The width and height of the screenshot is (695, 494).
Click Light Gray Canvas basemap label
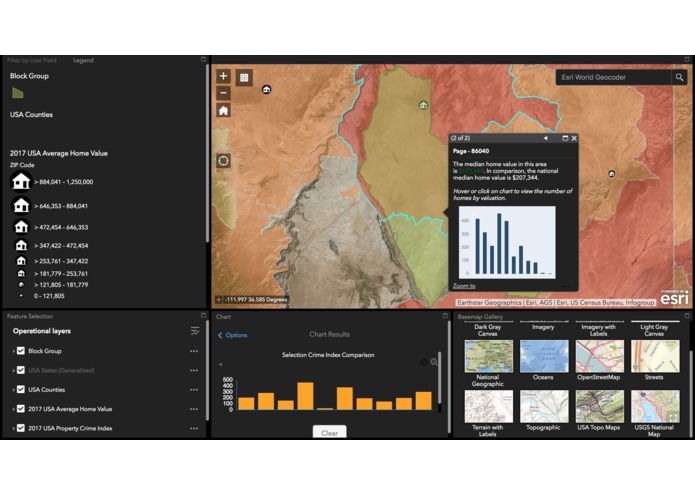tap(654, 330)
